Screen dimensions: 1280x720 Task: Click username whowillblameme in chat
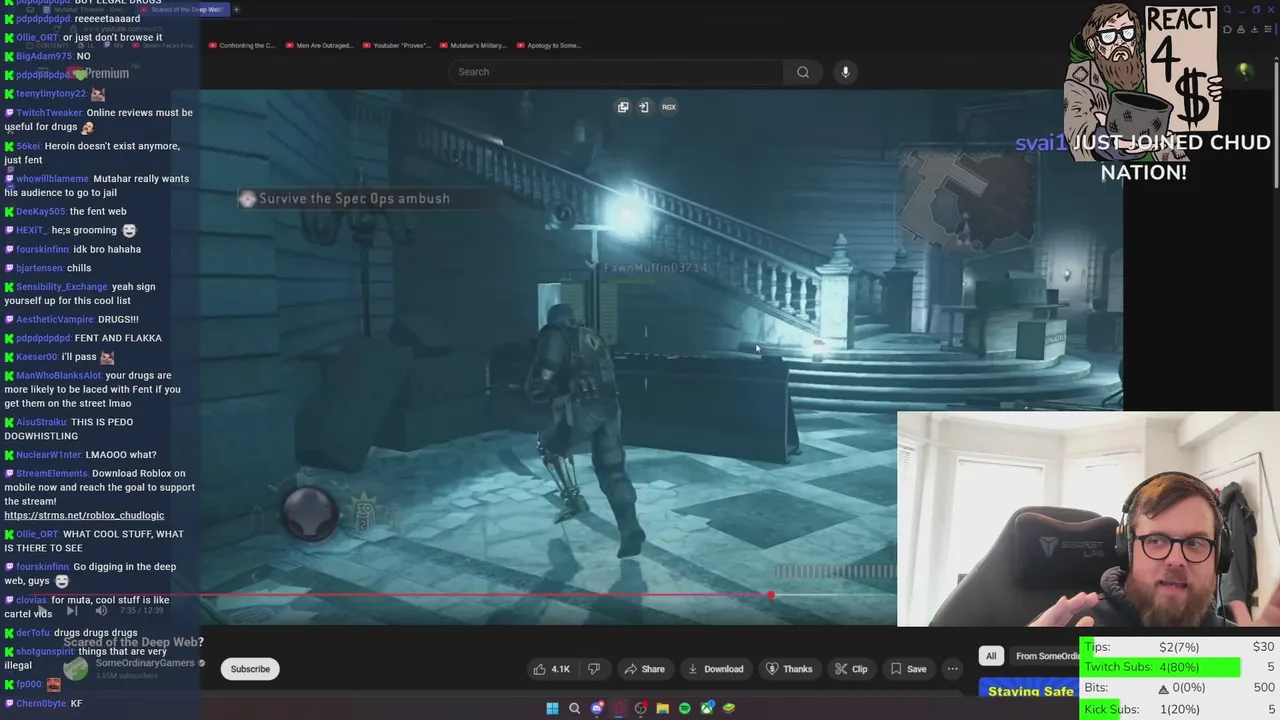(52, 179)
